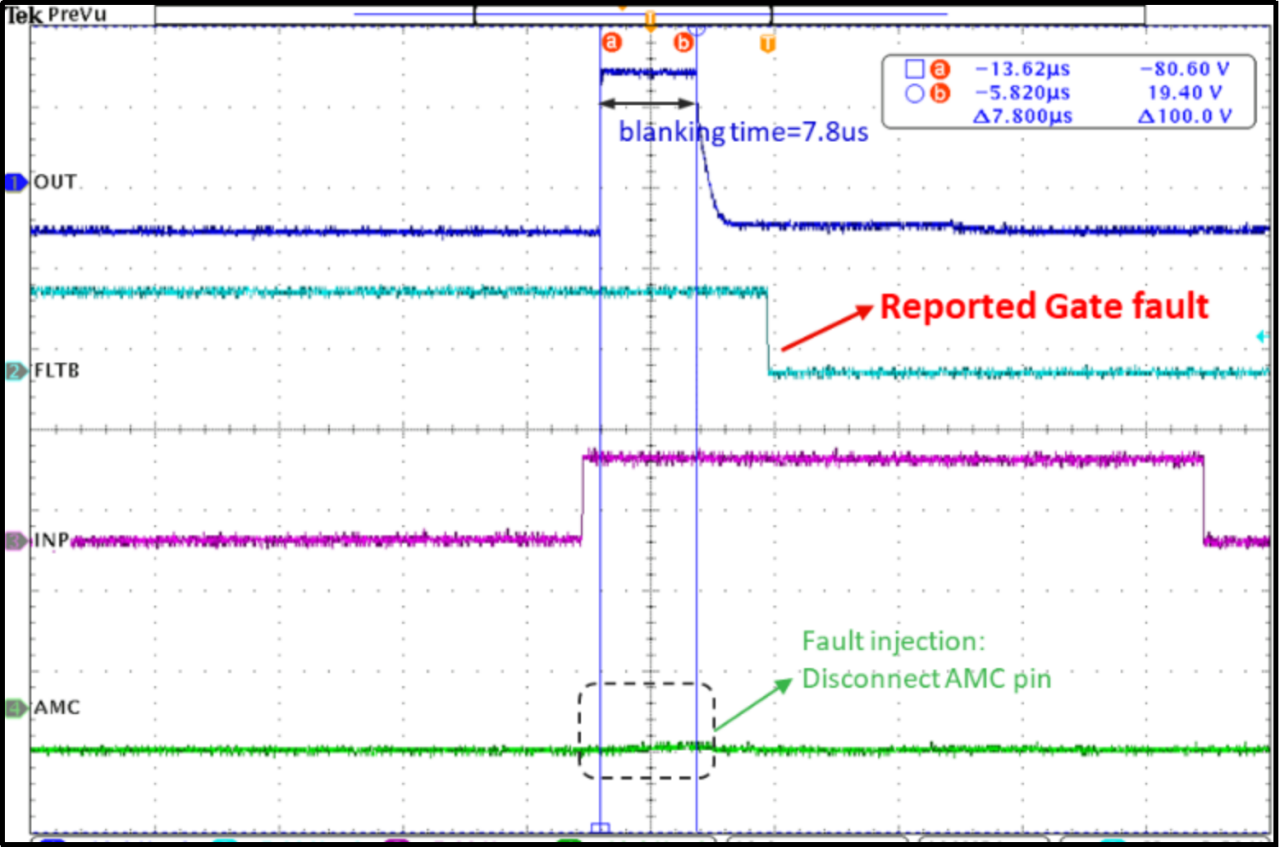Click the blanking time=7.8us annotation
This screenshot has height=847, width=1280.
[x=743, y=132]
